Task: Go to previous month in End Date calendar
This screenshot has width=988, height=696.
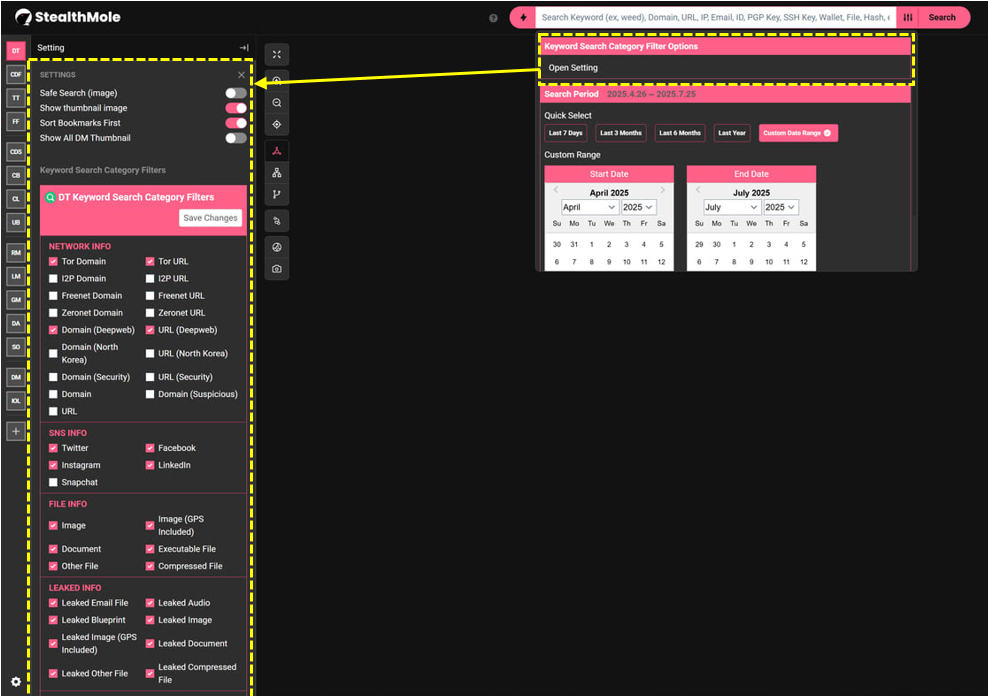Action: pyautogui.click(x=698, y=190)
